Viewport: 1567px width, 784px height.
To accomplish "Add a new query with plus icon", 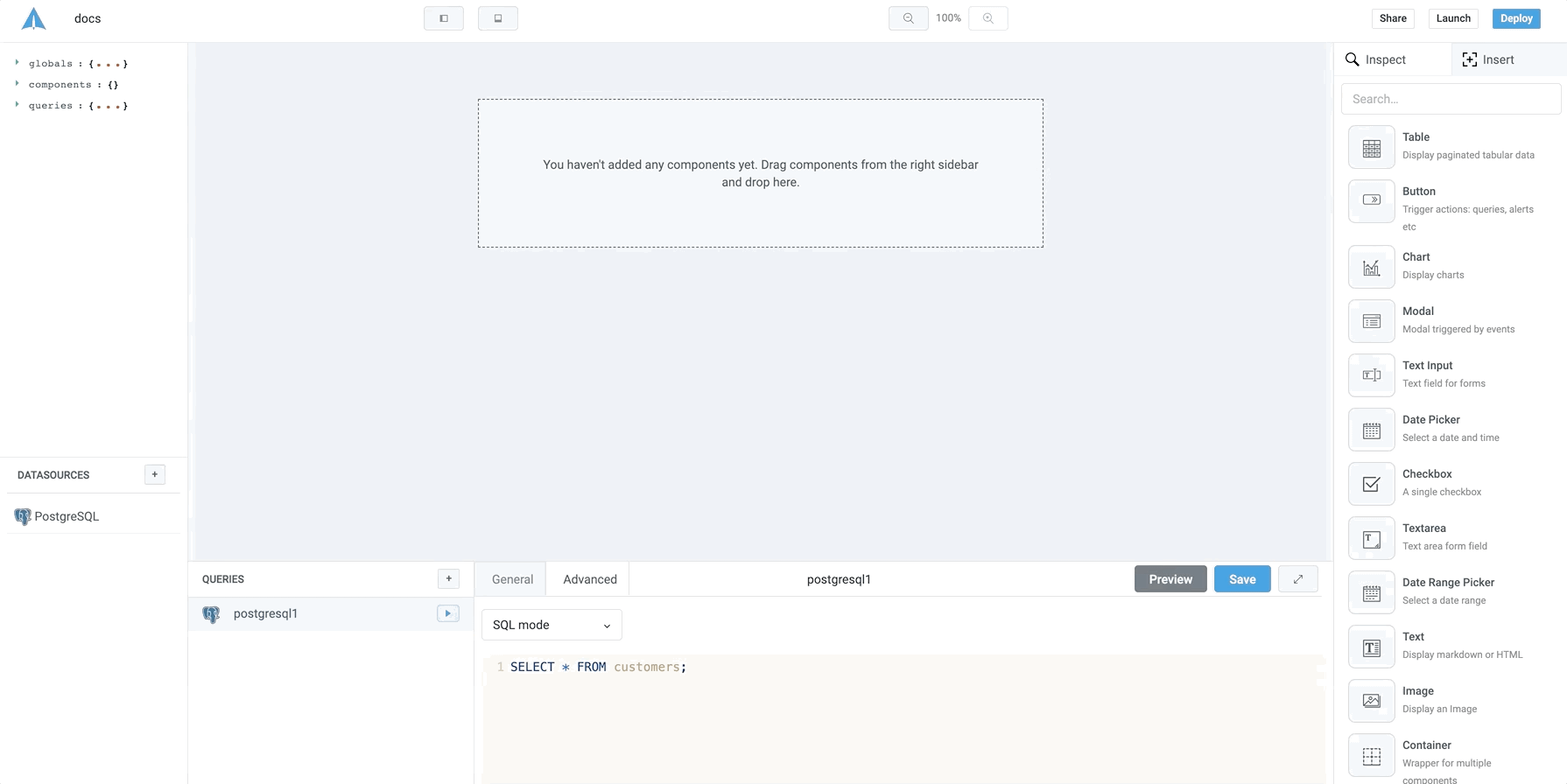I will point(448,578).
